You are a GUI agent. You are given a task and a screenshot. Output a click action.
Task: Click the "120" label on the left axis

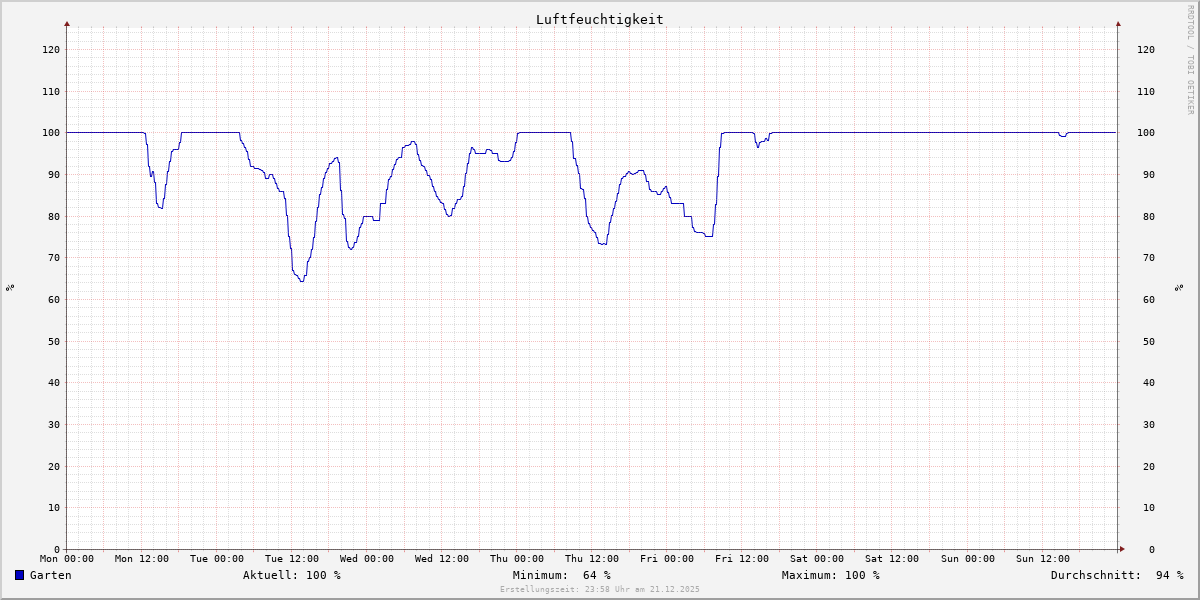click(51, 49)
